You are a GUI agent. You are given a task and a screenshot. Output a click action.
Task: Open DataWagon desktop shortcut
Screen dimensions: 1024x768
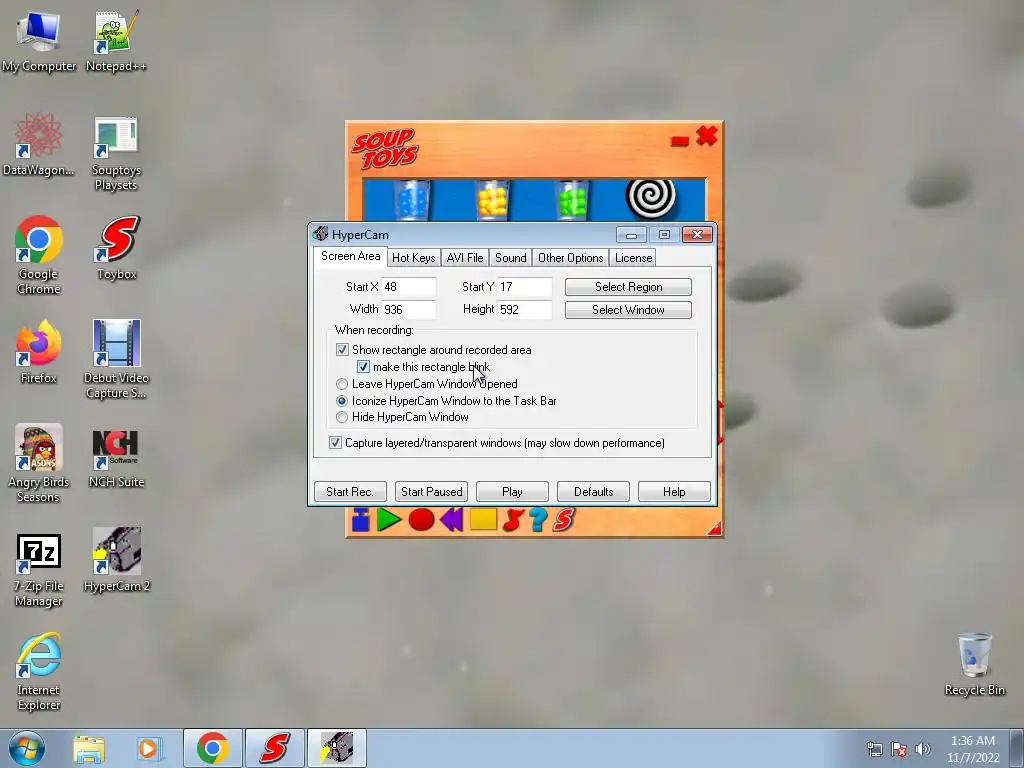coord(39,145)
